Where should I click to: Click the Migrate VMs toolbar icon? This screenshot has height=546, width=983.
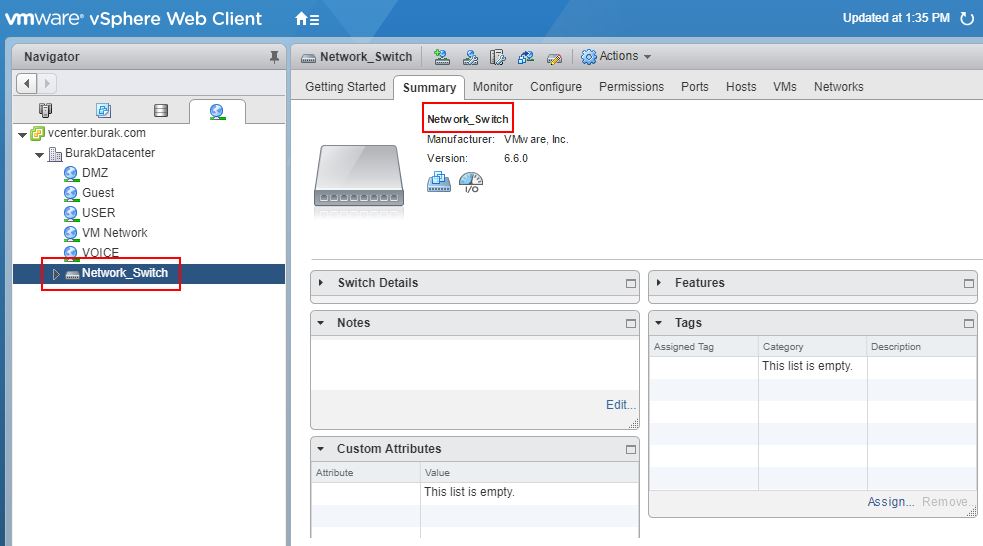(x=526, y=57)
